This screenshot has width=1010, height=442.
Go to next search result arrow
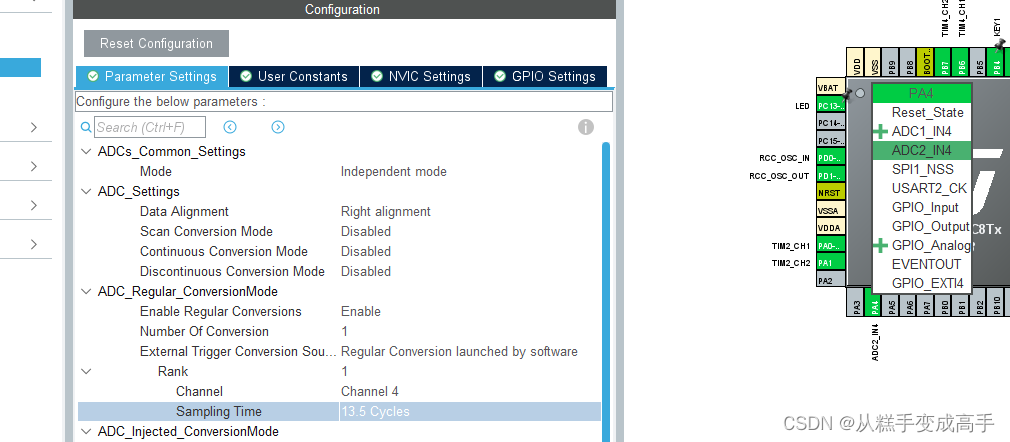coord(278,127)
